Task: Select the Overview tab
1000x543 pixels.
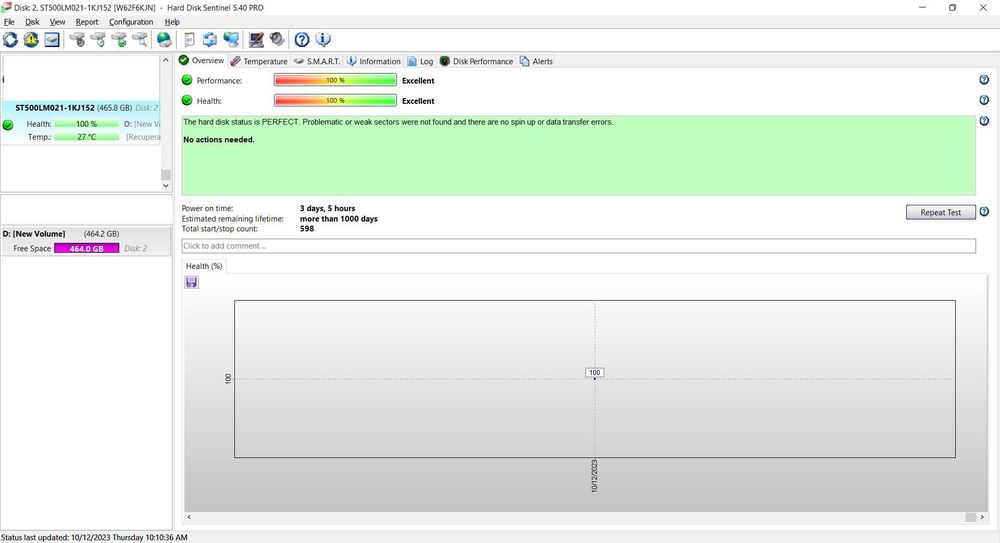Action: pos(202,61)
